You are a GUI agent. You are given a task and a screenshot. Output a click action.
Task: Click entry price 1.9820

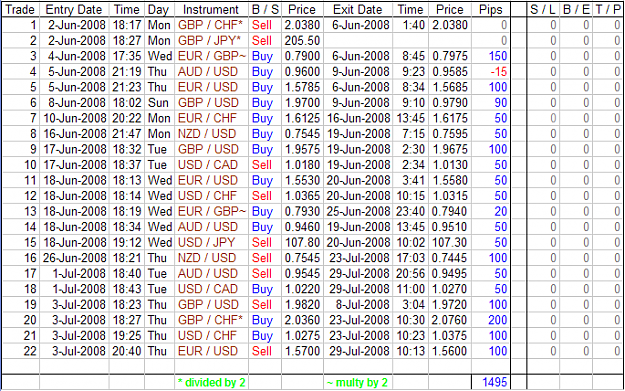pyautogui.click(x=302, y=305)
